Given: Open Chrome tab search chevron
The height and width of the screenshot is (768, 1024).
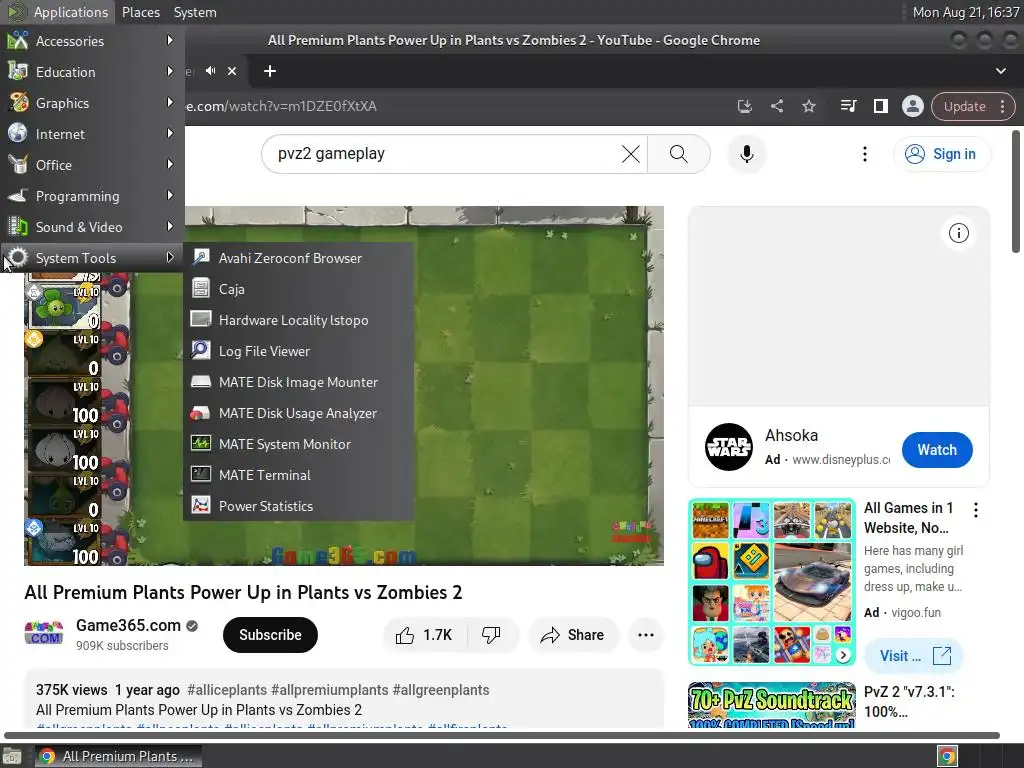Looking at the screenshot, I should coord(1000,71).
